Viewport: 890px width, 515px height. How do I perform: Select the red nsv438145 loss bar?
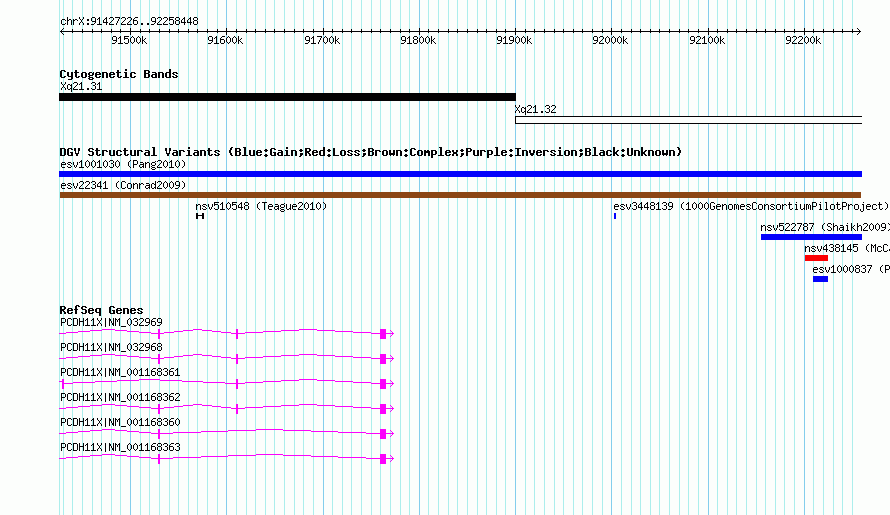pos(816,258)
